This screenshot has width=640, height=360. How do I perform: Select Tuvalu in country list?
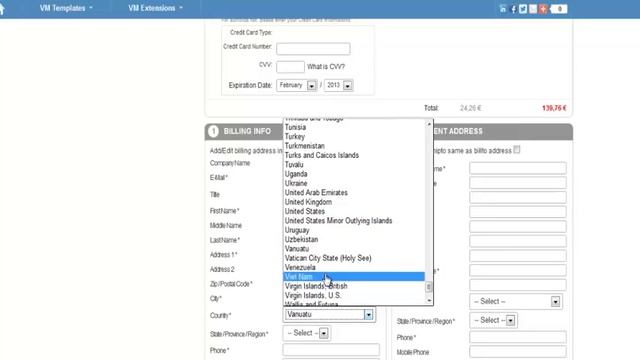pyautogui.click(x=354, y=165)
